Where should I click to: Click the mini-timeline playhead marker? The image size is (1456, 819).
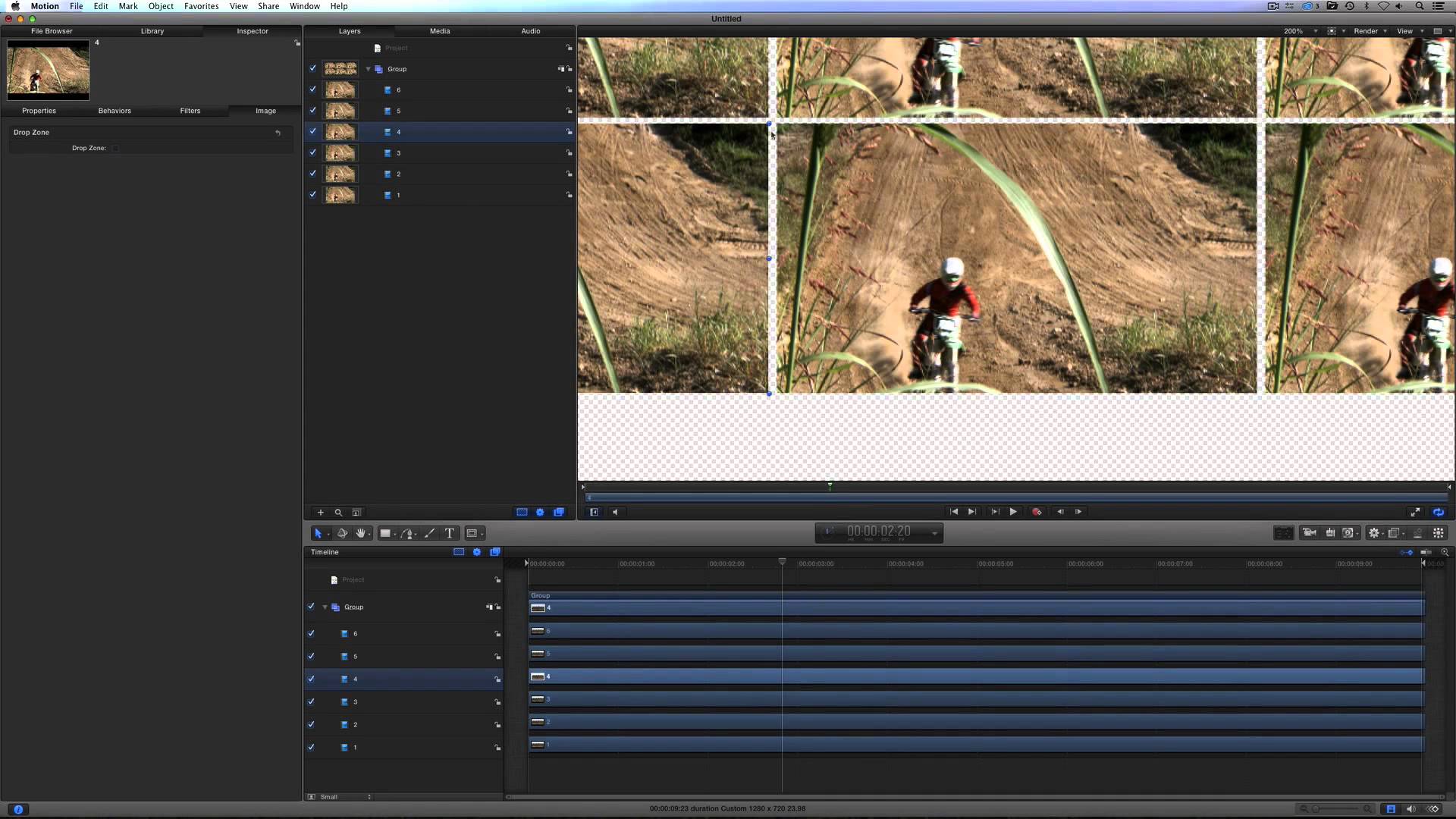tap(830, 486)
